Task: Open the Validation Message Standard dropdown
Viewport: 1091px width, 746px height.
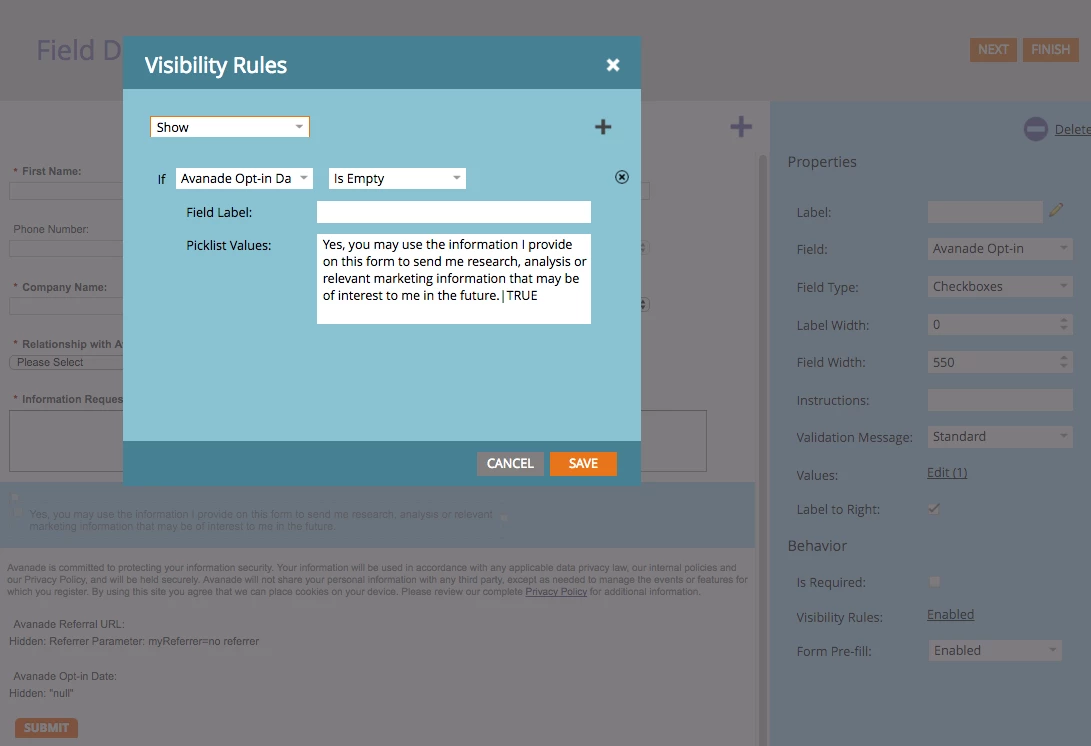Action: [1000, 436]
